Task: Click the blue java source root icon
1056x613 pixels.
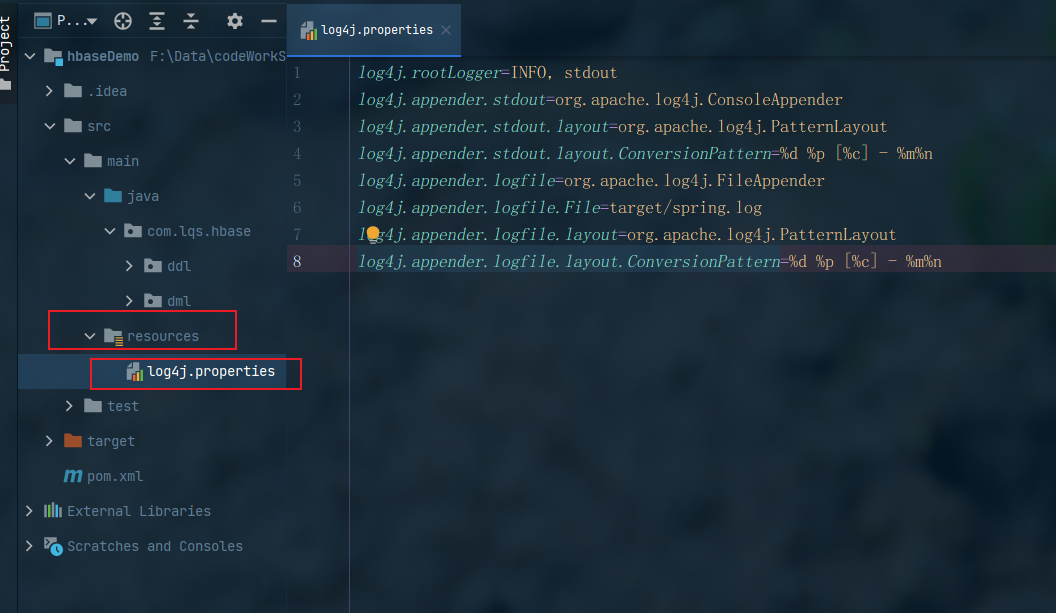Action: pos(113,196)
